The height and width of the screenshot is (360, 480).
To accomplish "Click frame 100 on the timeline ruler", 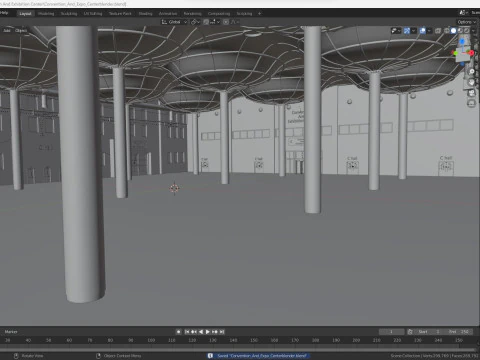I will pos(151,340).
